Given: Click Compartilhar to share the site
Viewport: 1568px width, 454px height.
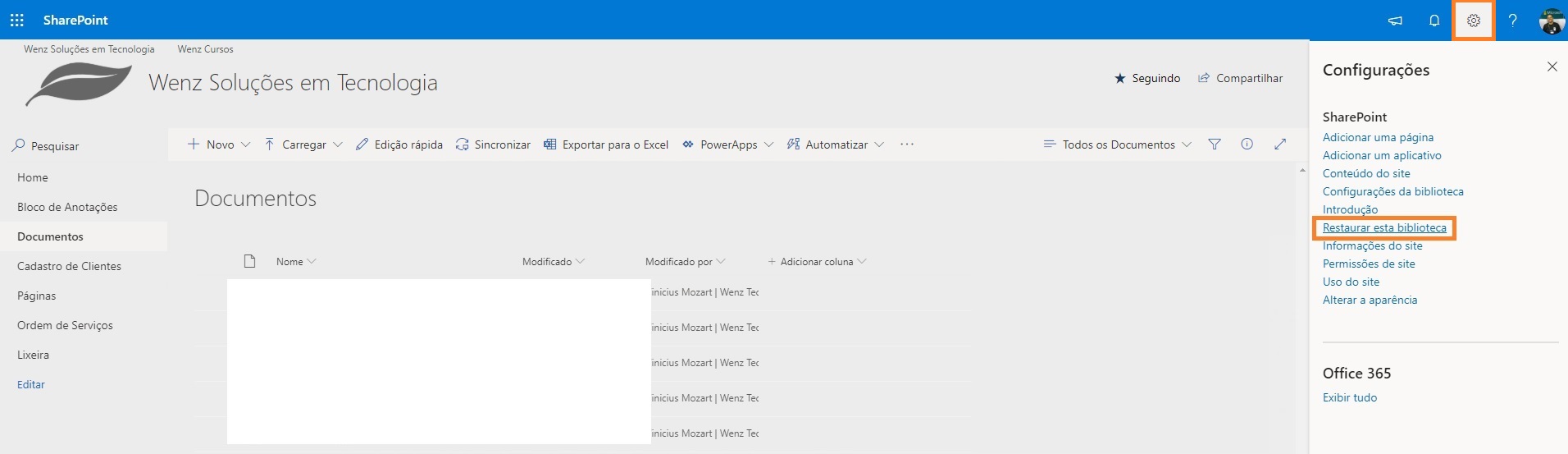Looking at the screenshot, I should pos(1241,78).
